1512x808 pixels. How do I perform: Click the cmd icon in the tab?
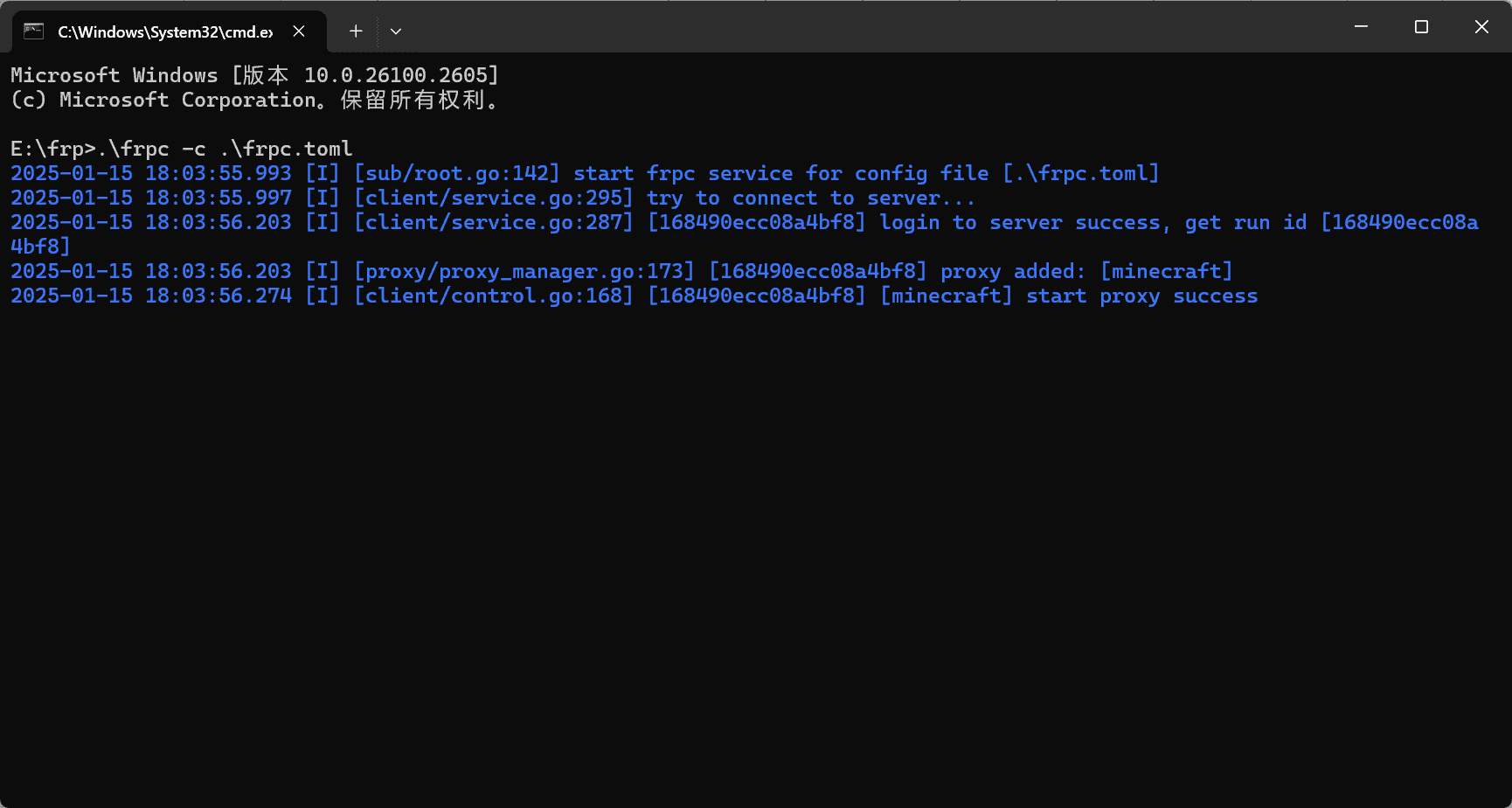[33, 31]
